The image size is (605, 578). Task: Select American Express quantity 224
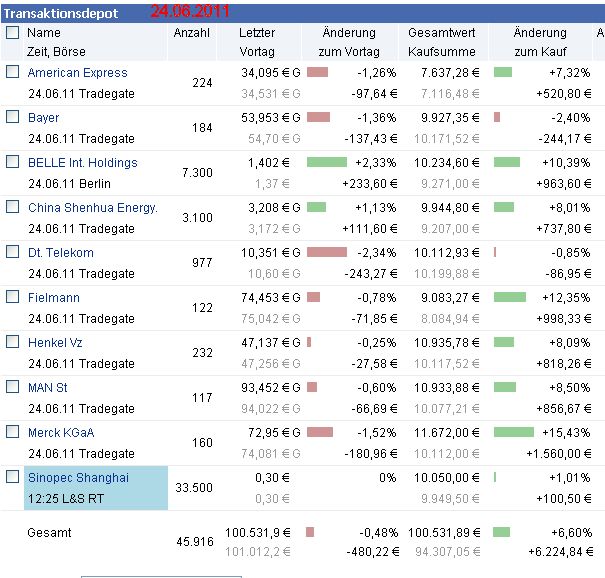point(202,83)
